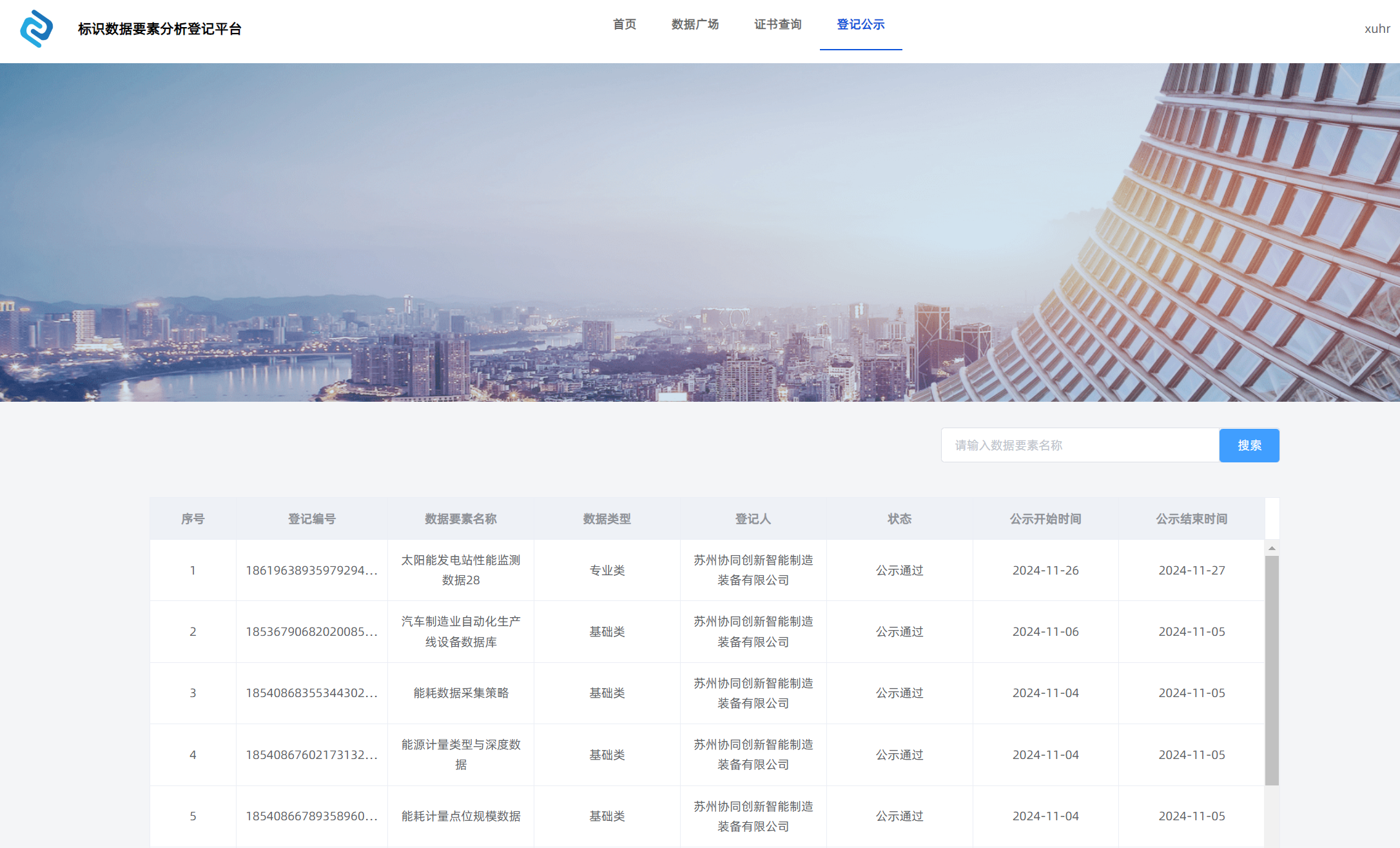Click the platform title 标识数据要素分析登记平台
The width and height of the screenshot is (1400, 848).
[159, 28]
